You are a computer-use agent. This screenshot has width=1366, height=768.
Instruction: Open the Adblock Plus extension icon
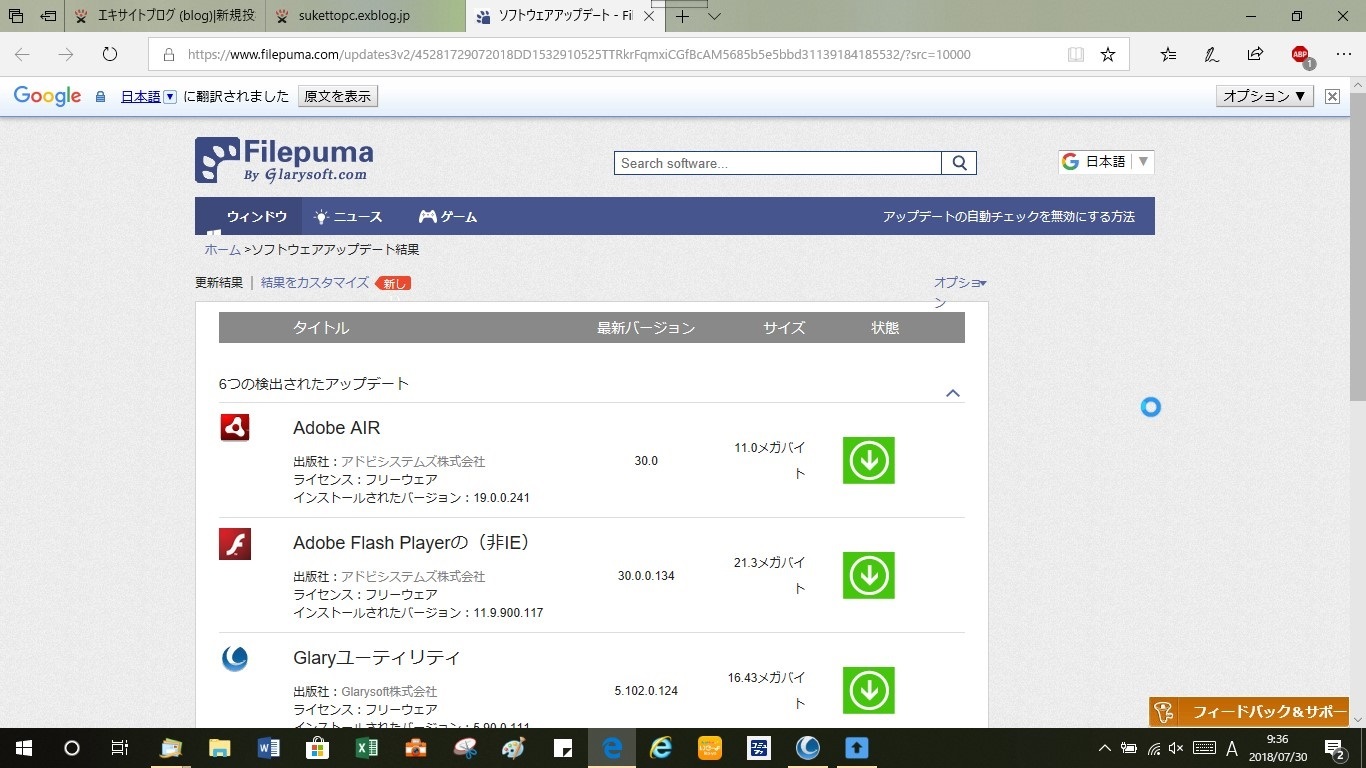click(x=1301, y=56)
